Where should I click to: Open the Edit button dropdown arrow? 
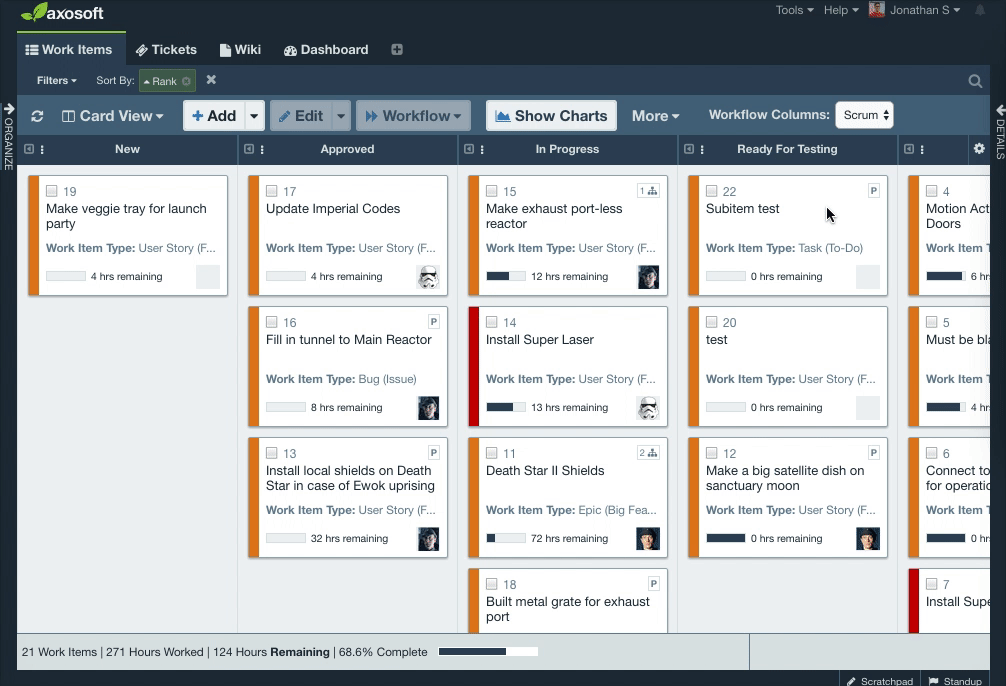[341, 116]
